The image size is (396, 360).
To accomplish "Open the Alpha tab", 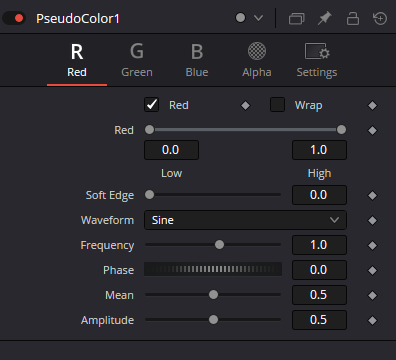I will (x=257, y=61).
